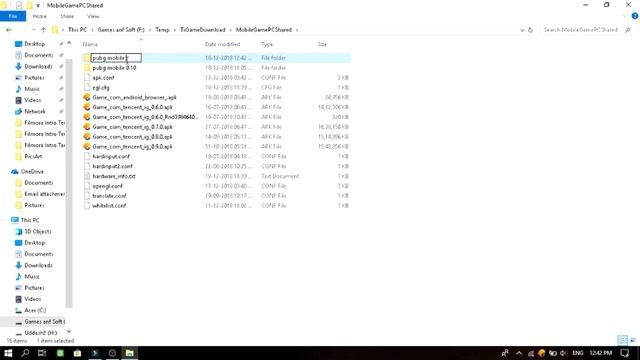Viewport: 640px width, 360px height.
Task: Open Action Center notifications icon
Action: [624, 353]
